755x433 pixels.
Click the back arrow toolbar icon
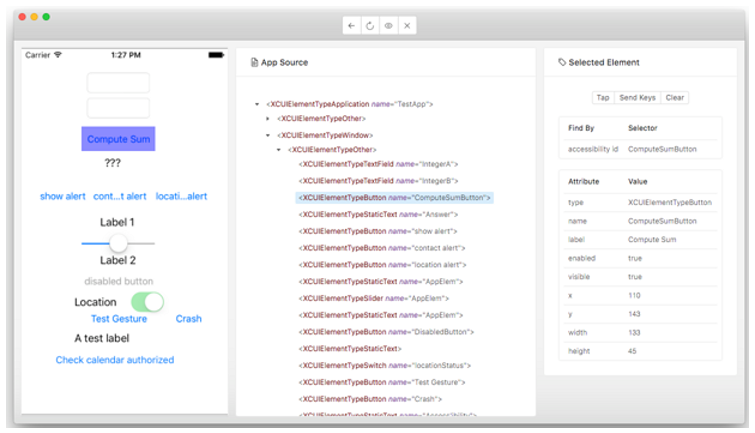point(351,26)
